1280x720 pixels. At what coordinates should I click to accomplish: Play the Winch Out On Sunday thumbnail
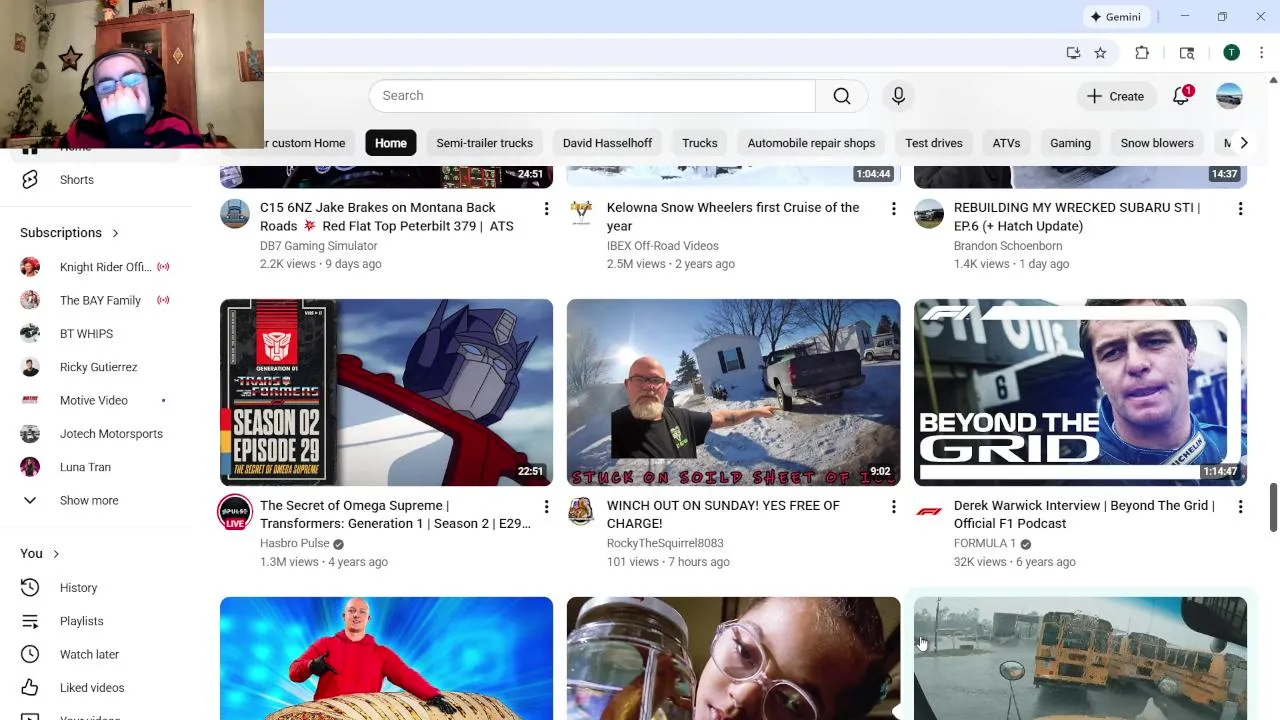(x=733, y=392)
